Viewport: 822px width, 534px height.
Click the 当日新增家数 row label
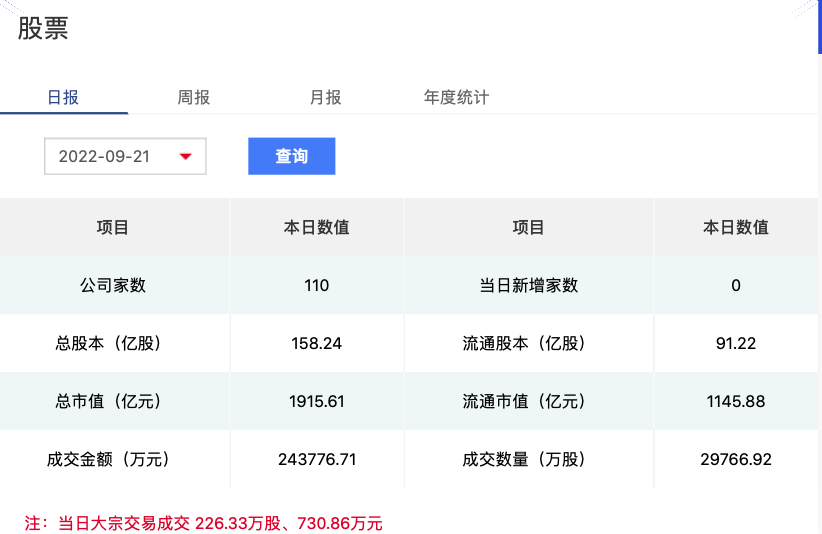pyautogui.click(x=528, y=286)
